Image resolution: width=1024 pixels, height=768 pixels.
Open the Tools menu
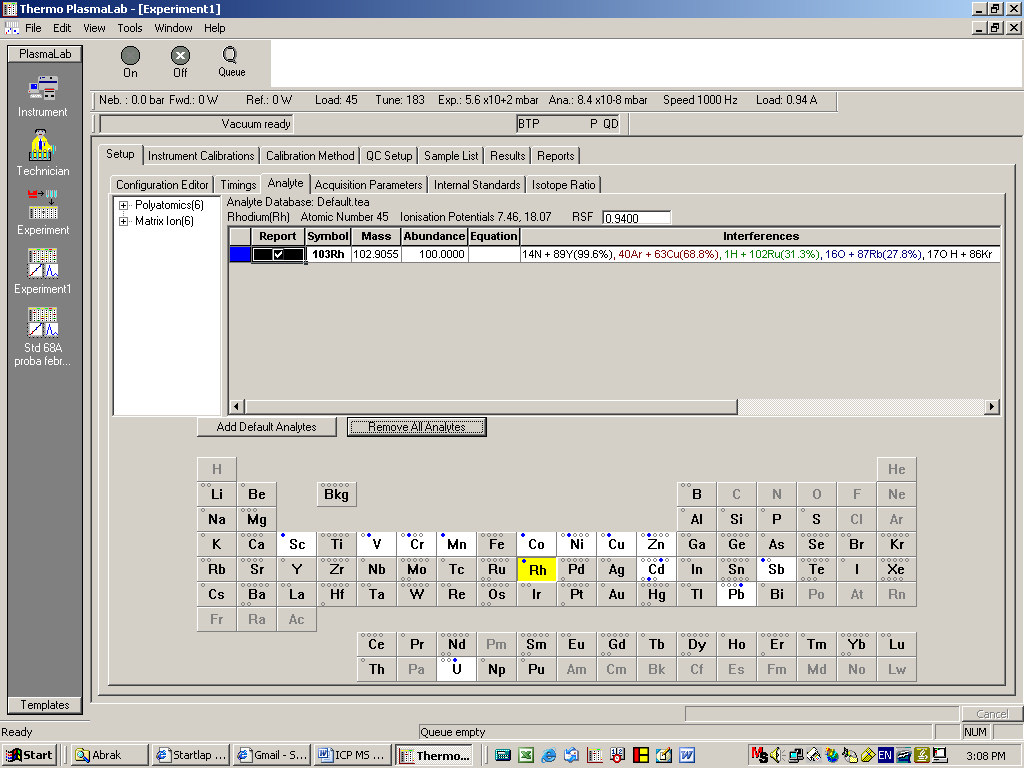point(130,28)
